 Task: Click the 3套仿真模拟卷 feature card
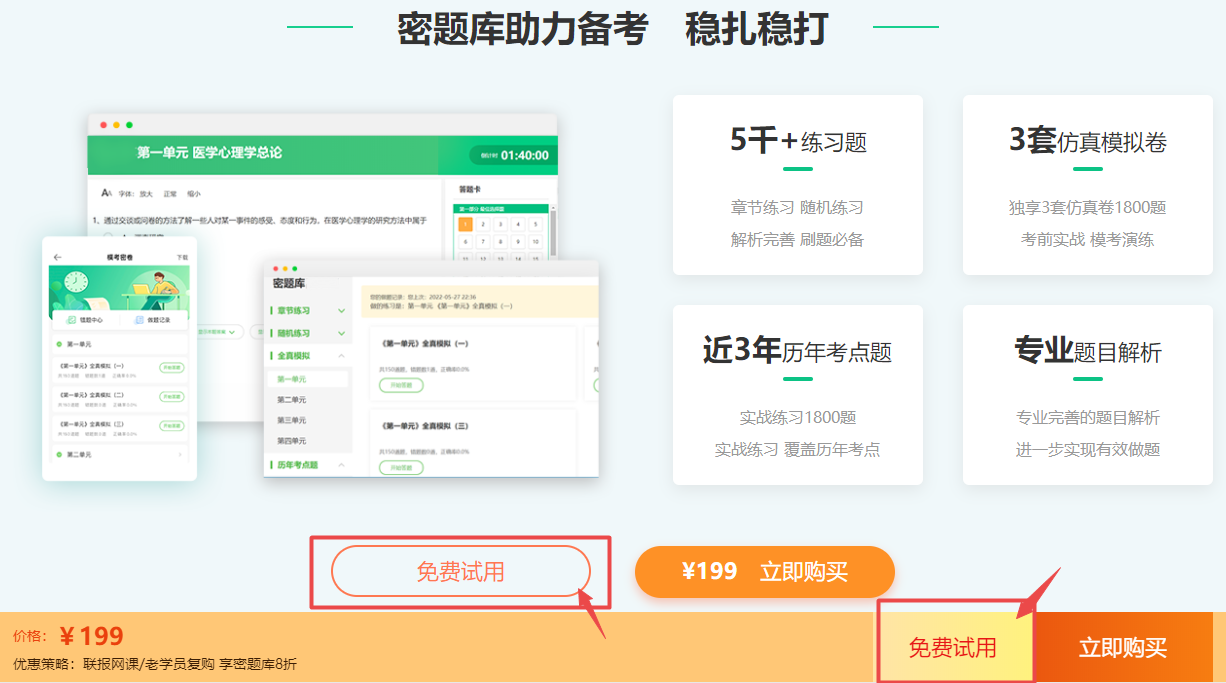pos(1087,185)
